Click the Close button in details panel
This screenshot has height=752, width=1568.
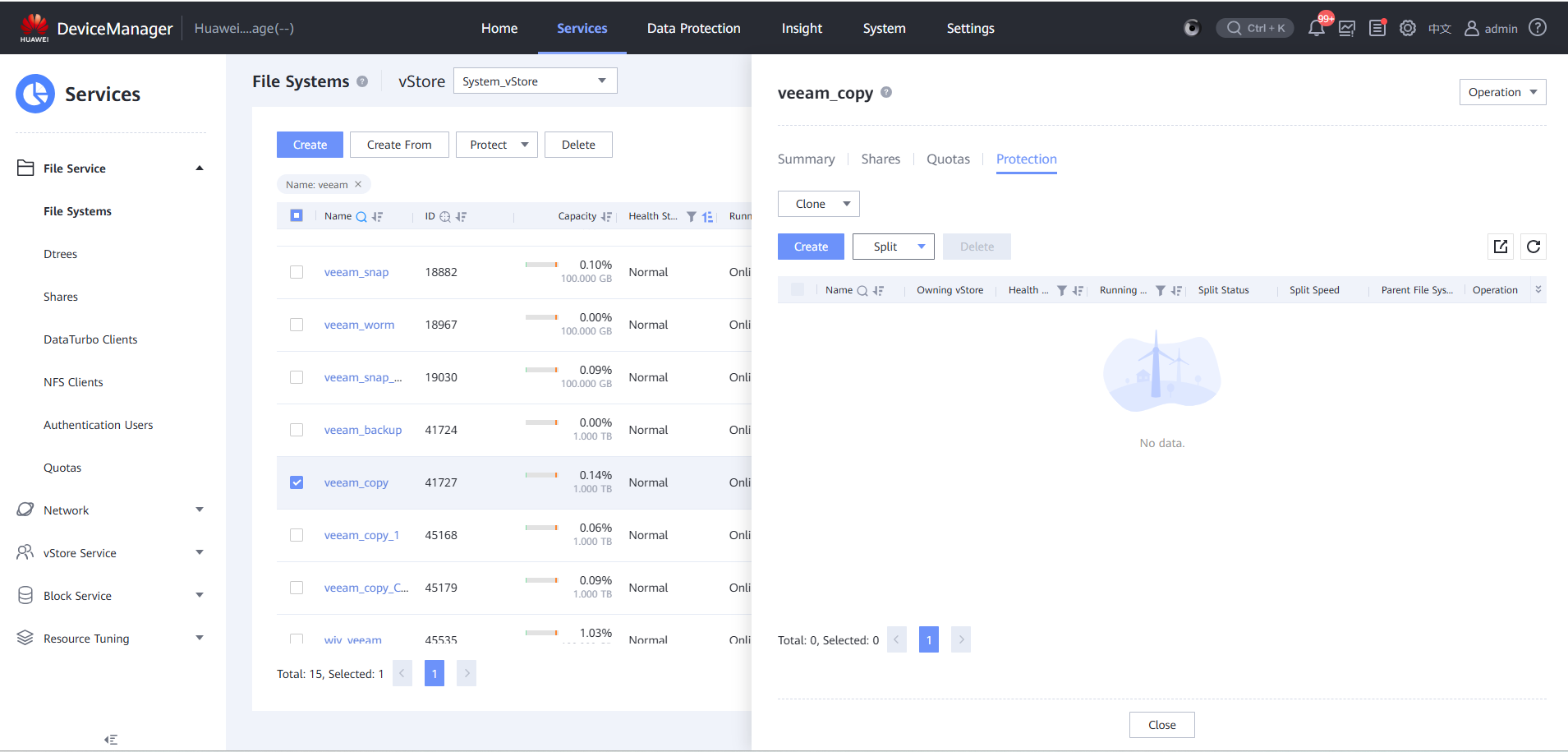(1161, 725)
